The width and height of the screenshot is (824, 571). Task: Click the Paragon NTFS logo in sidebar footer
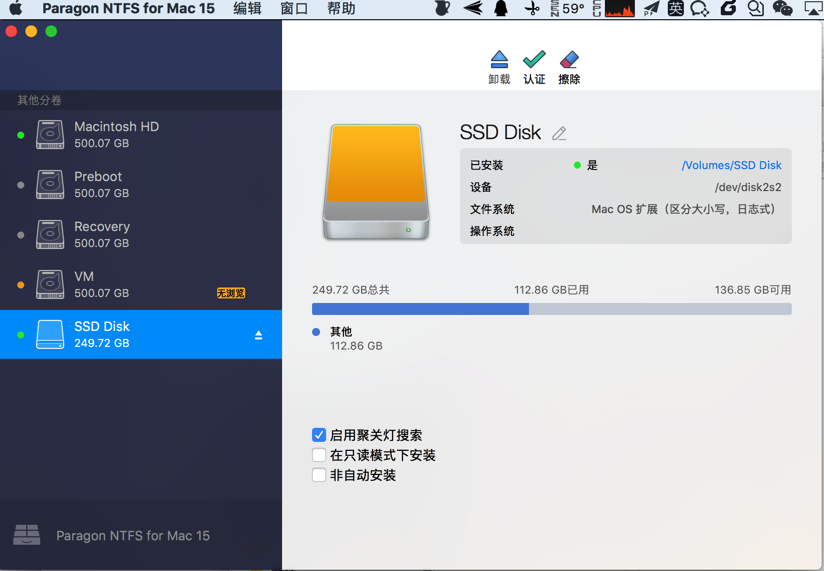tap(27, 535)
